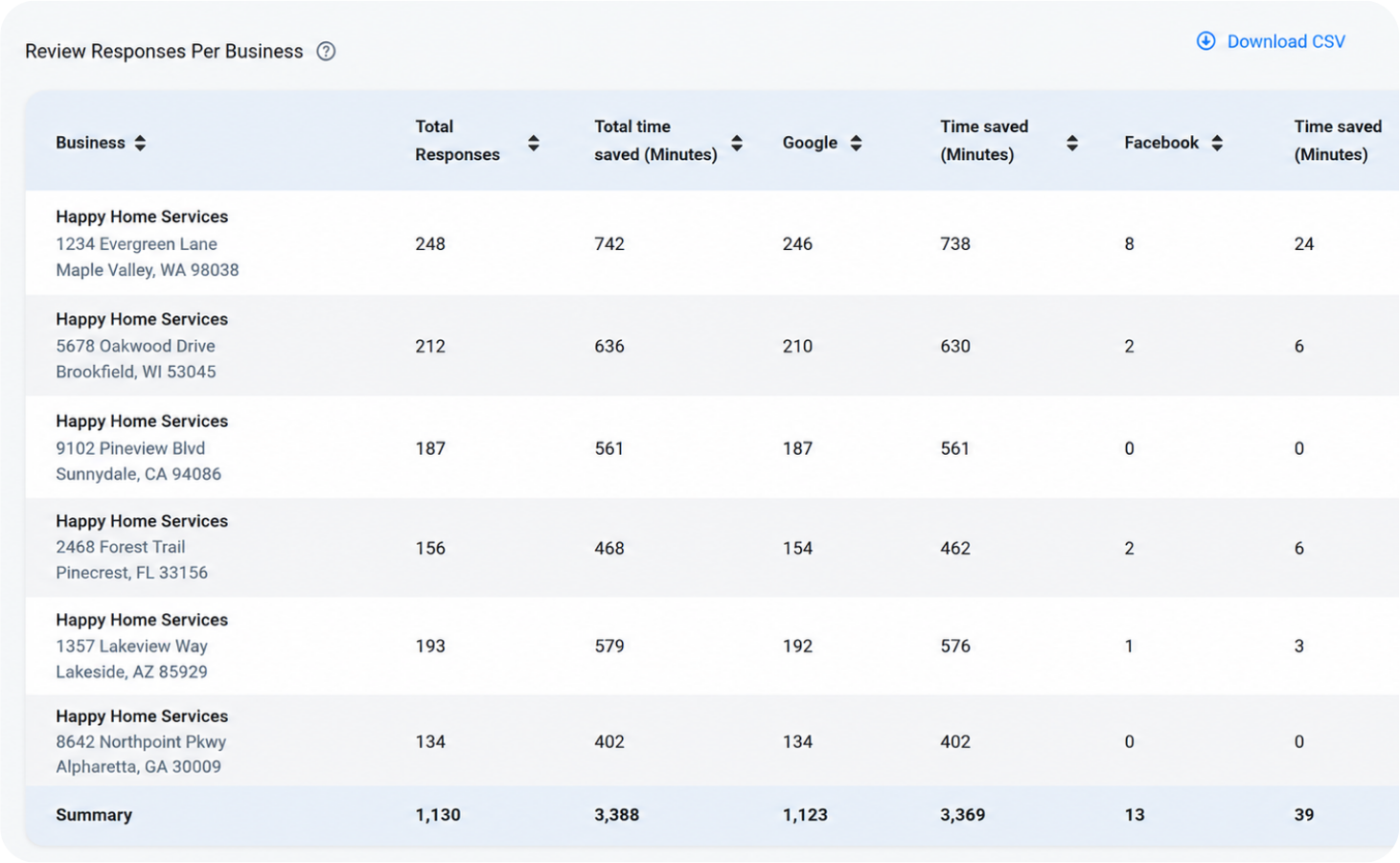
Task: Click Brookfield, WI 53045 text
Action: [136, 372]
